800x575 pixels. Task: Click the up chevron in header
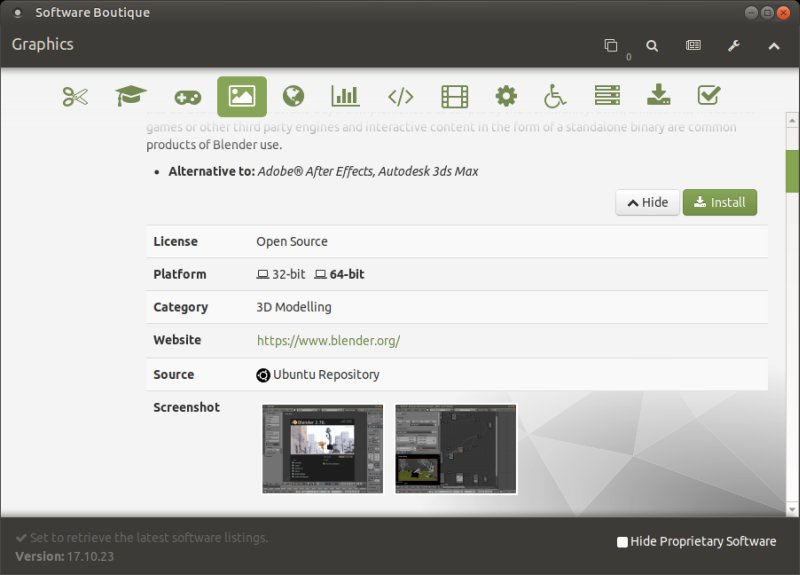click(x=774, y=45)
